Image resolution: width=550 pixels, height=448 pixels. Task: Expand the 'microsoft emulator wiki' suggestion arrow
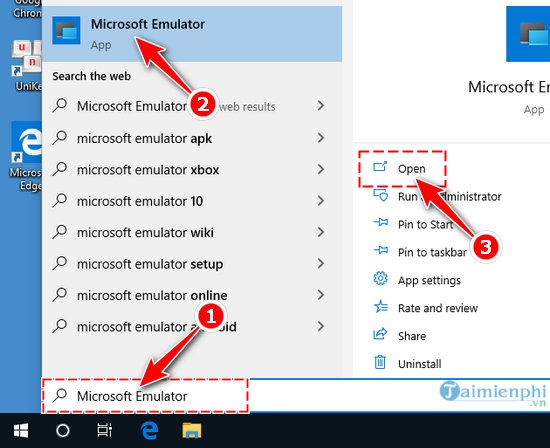[321, 232]
